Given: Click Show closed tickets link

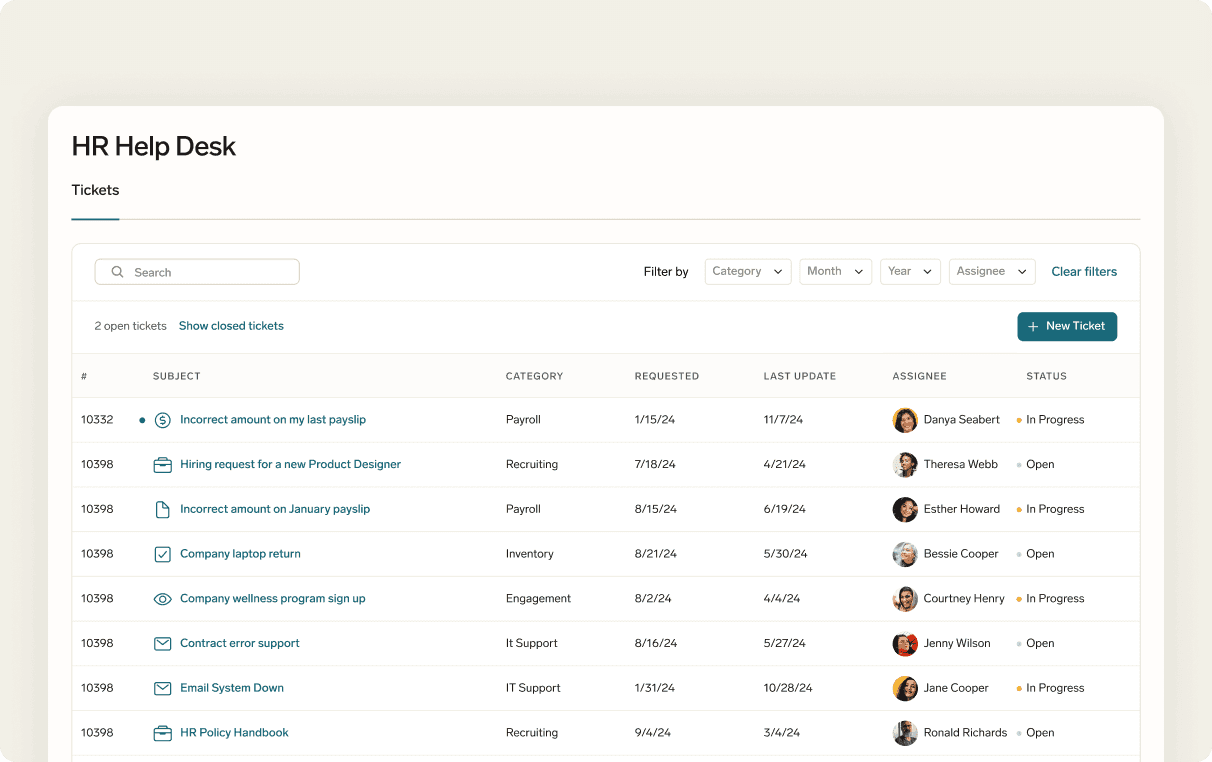Looking at the screenshot, I should 231,326.
